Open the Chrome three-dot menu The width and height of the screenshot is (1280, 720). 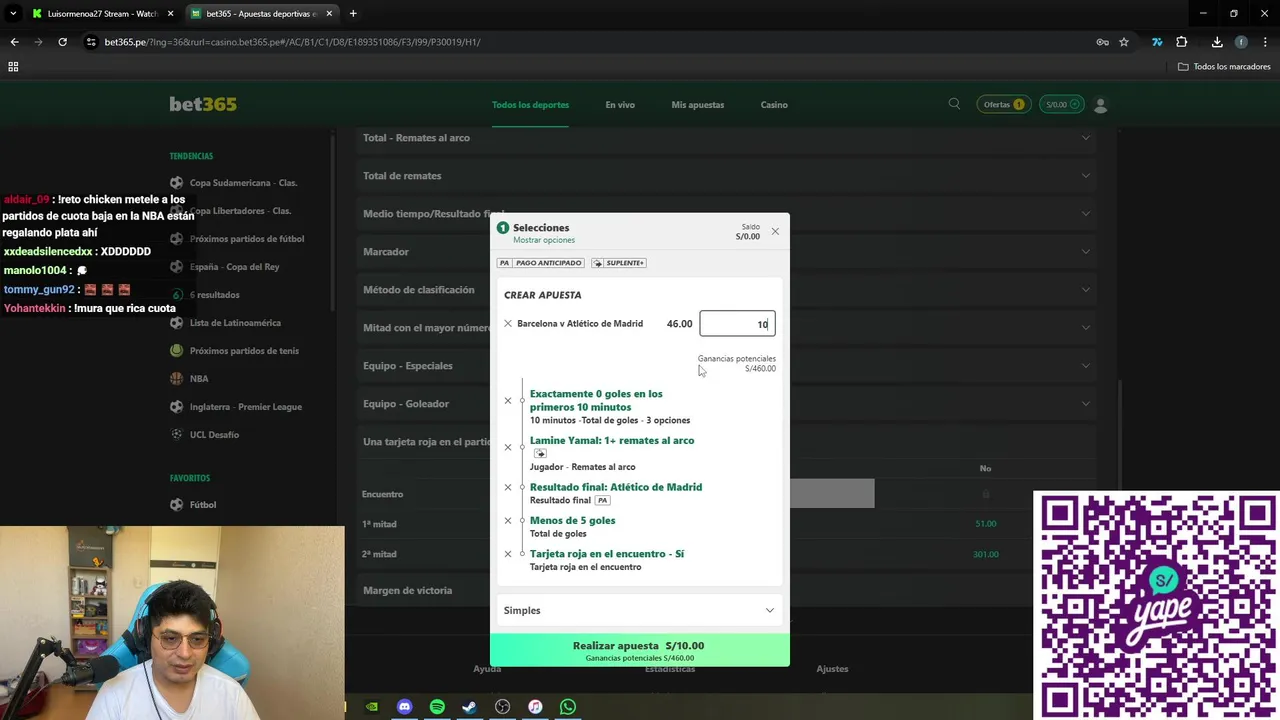click(1265, 42)
